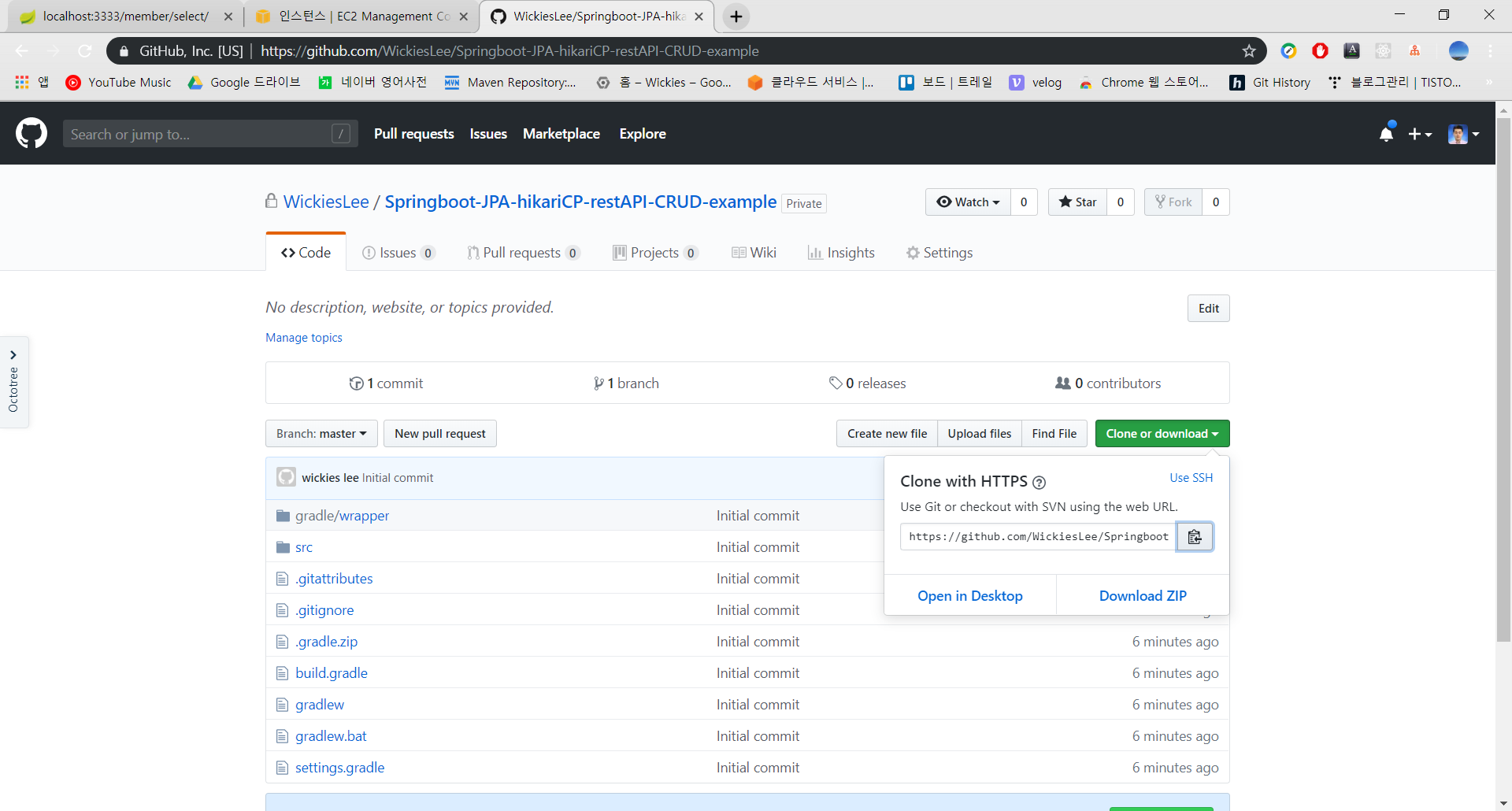The height and width of the screenshot is (811, 1512).
Task: Open the Watch dropdown
Action: pos(968,202)
